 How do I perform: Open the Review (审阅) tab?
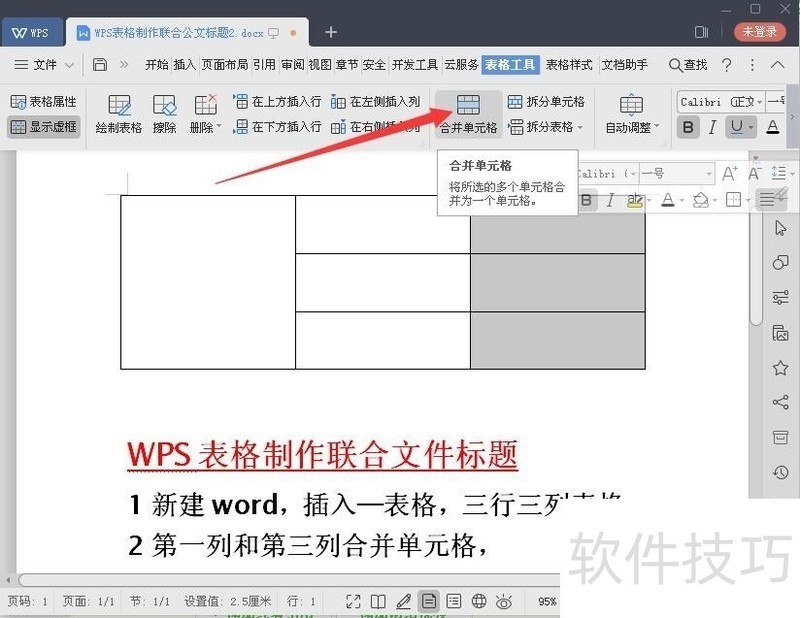293,64
